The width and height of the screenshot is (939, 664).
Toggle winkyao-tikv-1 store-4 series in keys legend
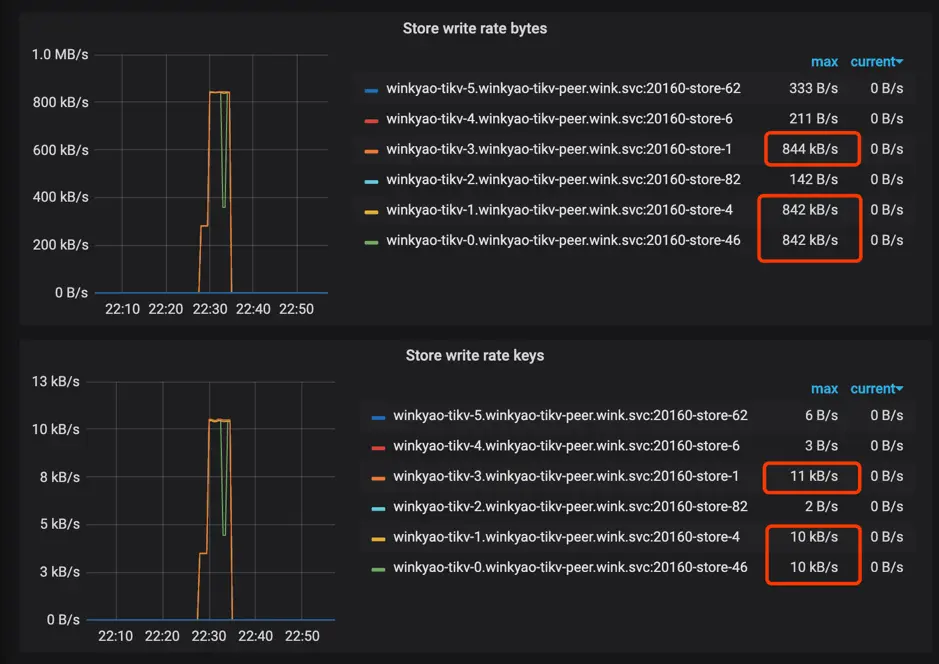pos(567,537)
